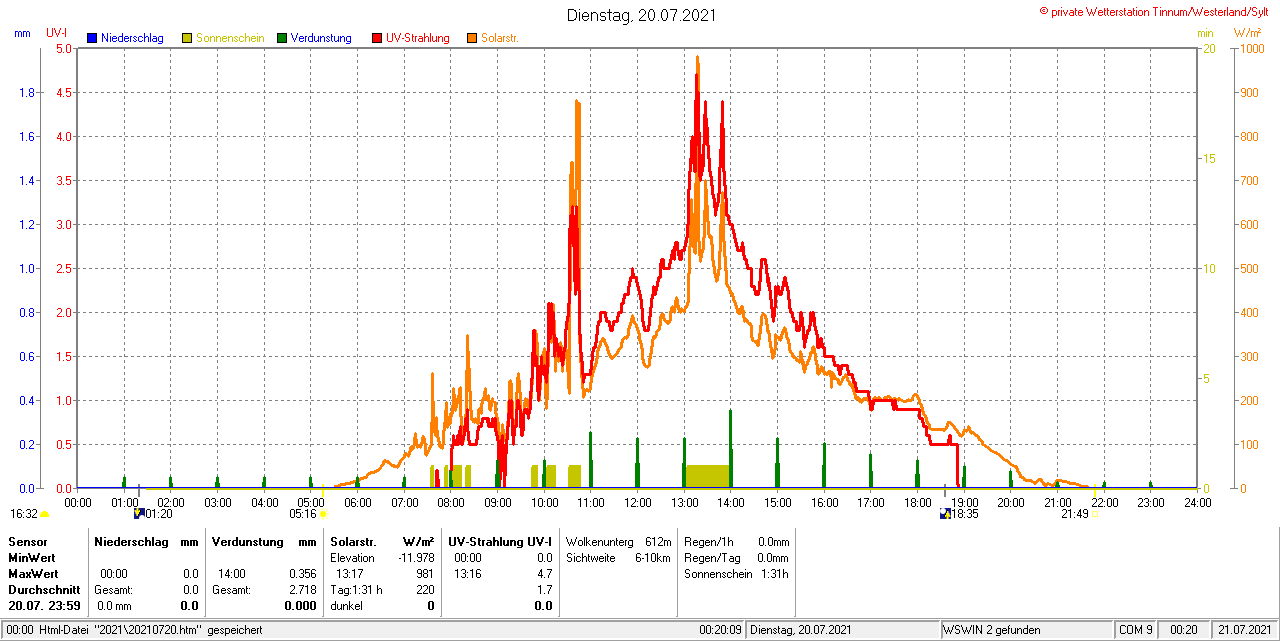The height and width of the screenshot is (641, 1280).
Task: Click the MaxWert row header
Action: pyautogui.click(x=33, y=574)
